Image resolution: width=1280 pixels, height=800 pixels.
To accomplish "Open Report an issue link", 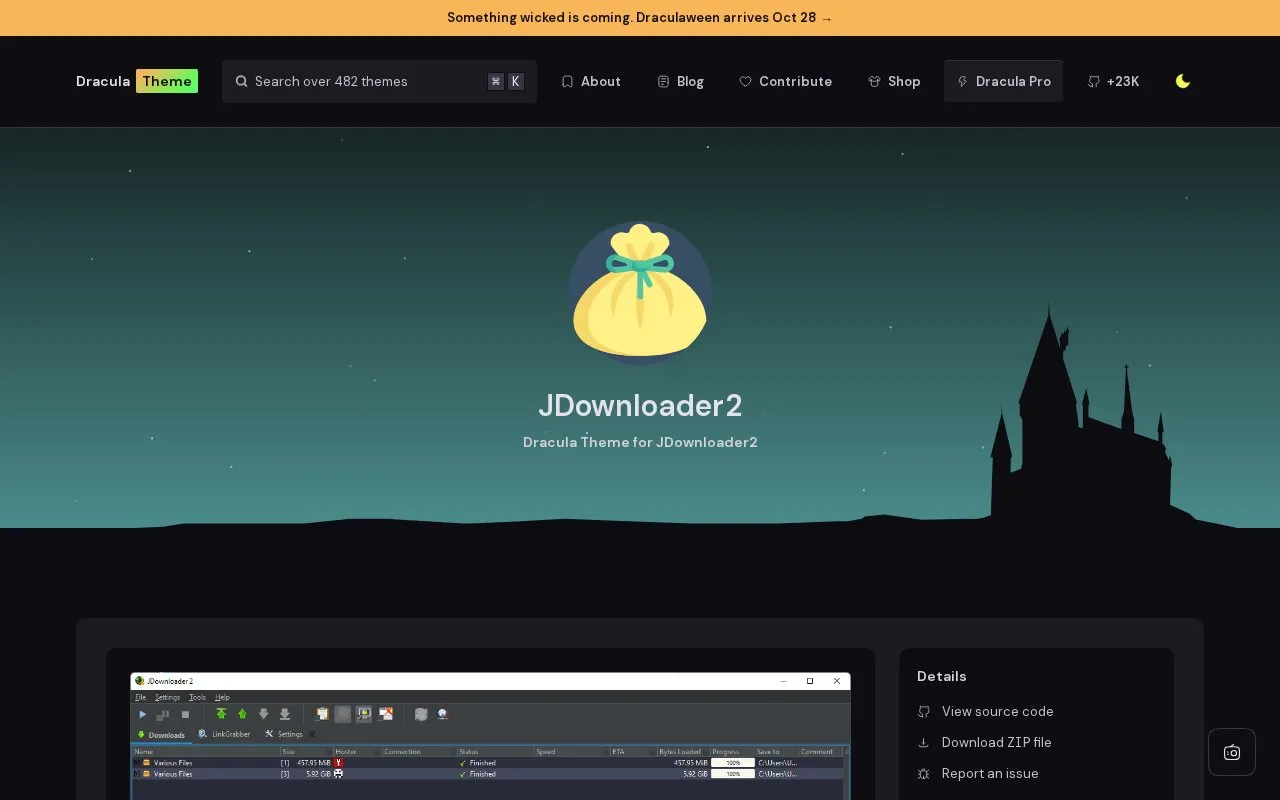I will pos(978,773).
